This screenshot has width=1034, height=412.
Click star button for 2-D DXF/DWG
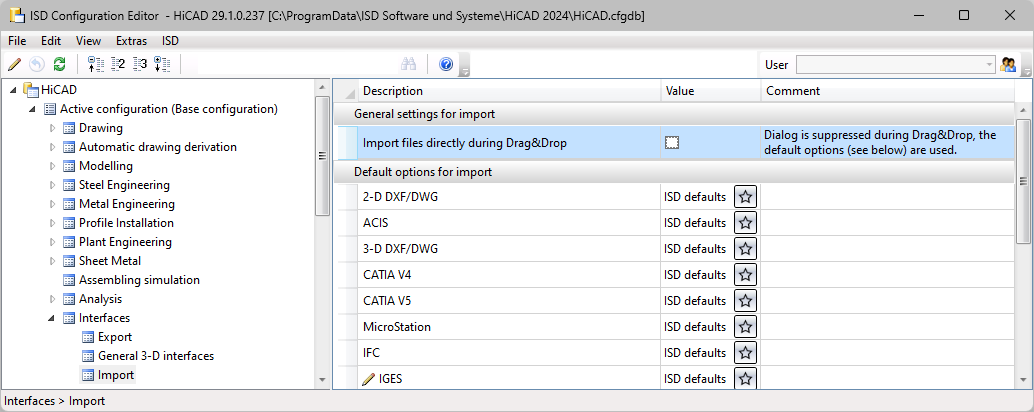(x=746, y=197)
